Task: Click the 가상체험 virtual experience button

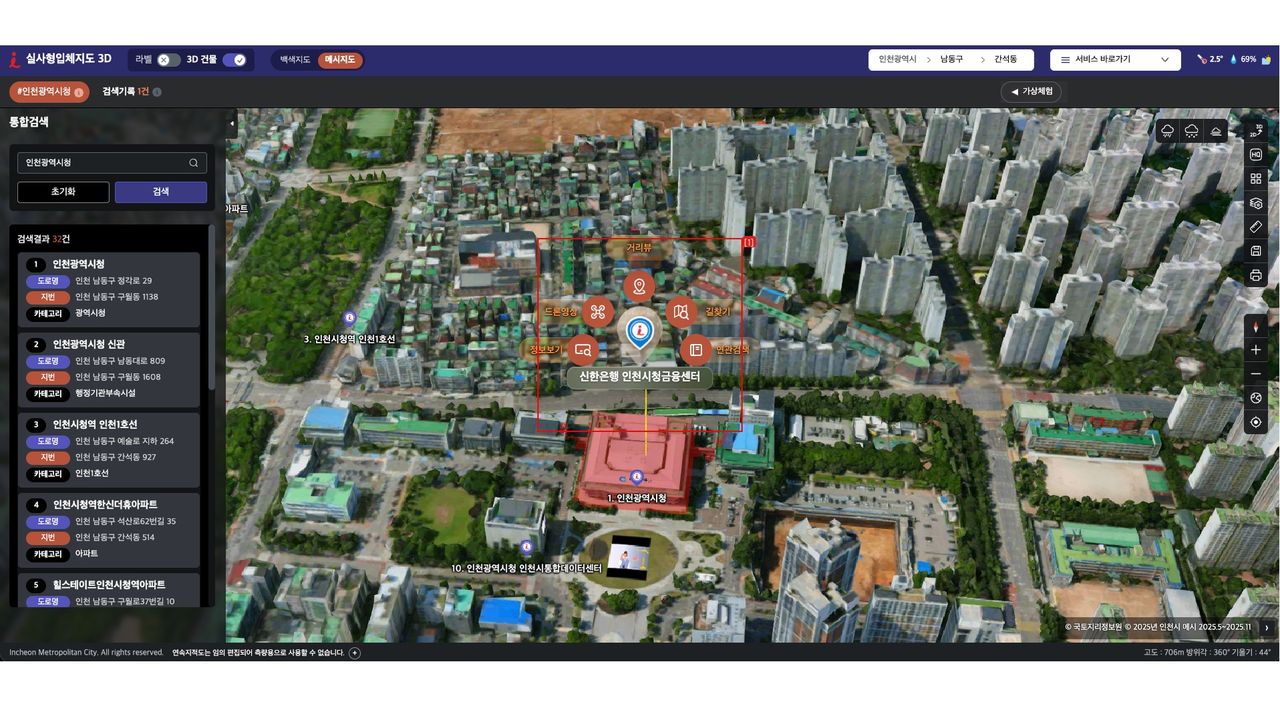Action: pyautogui.click(x=1031, y=92)
